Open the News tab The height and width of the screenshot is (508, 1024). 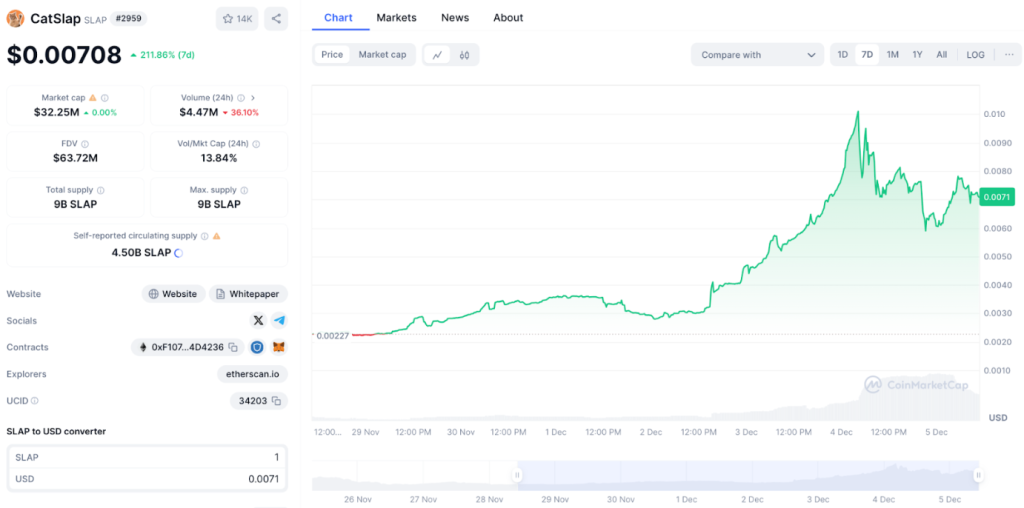point(455,18)
